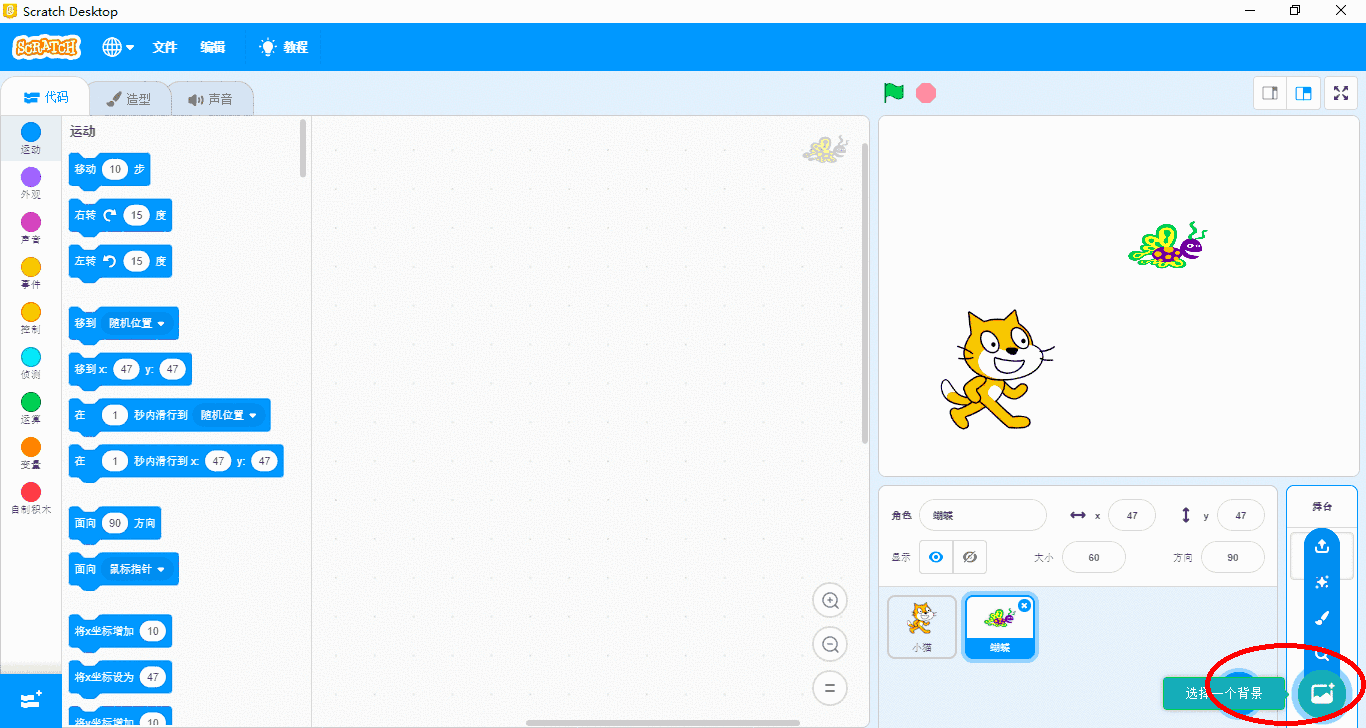The image size is (1366, 728).
Task: Zoom out the code workspace
Action: [x=830, y=645]
